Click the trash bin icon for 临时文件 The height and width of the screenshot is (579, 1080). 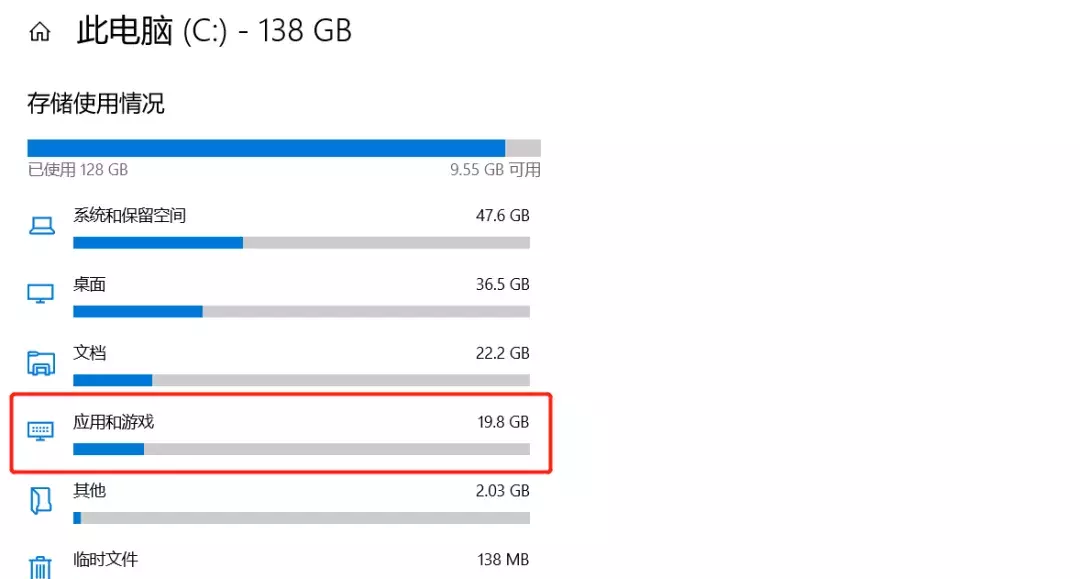click(40, 567)
